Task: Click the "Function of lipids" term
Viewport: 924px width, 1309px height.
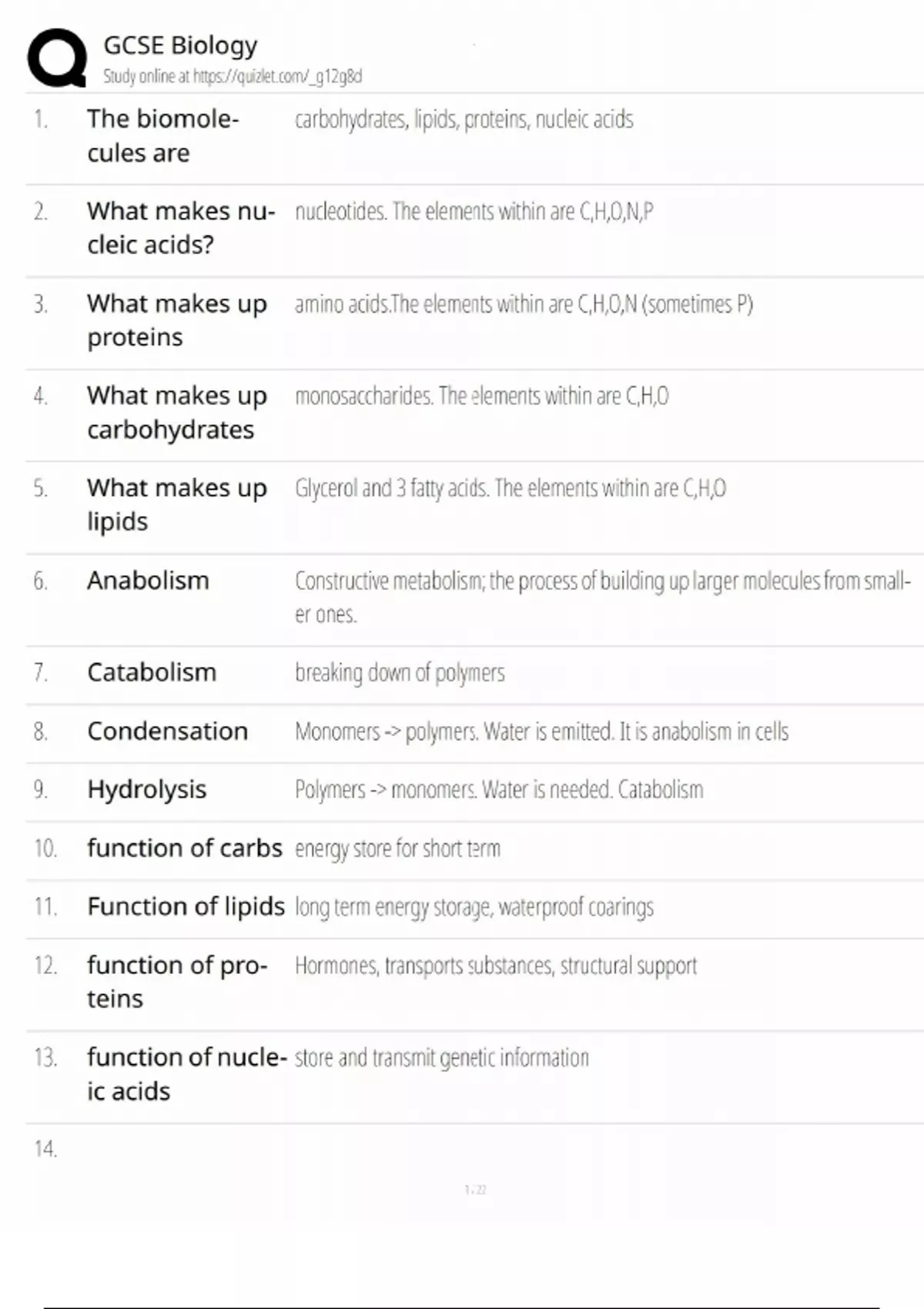Action: (186, 906)
